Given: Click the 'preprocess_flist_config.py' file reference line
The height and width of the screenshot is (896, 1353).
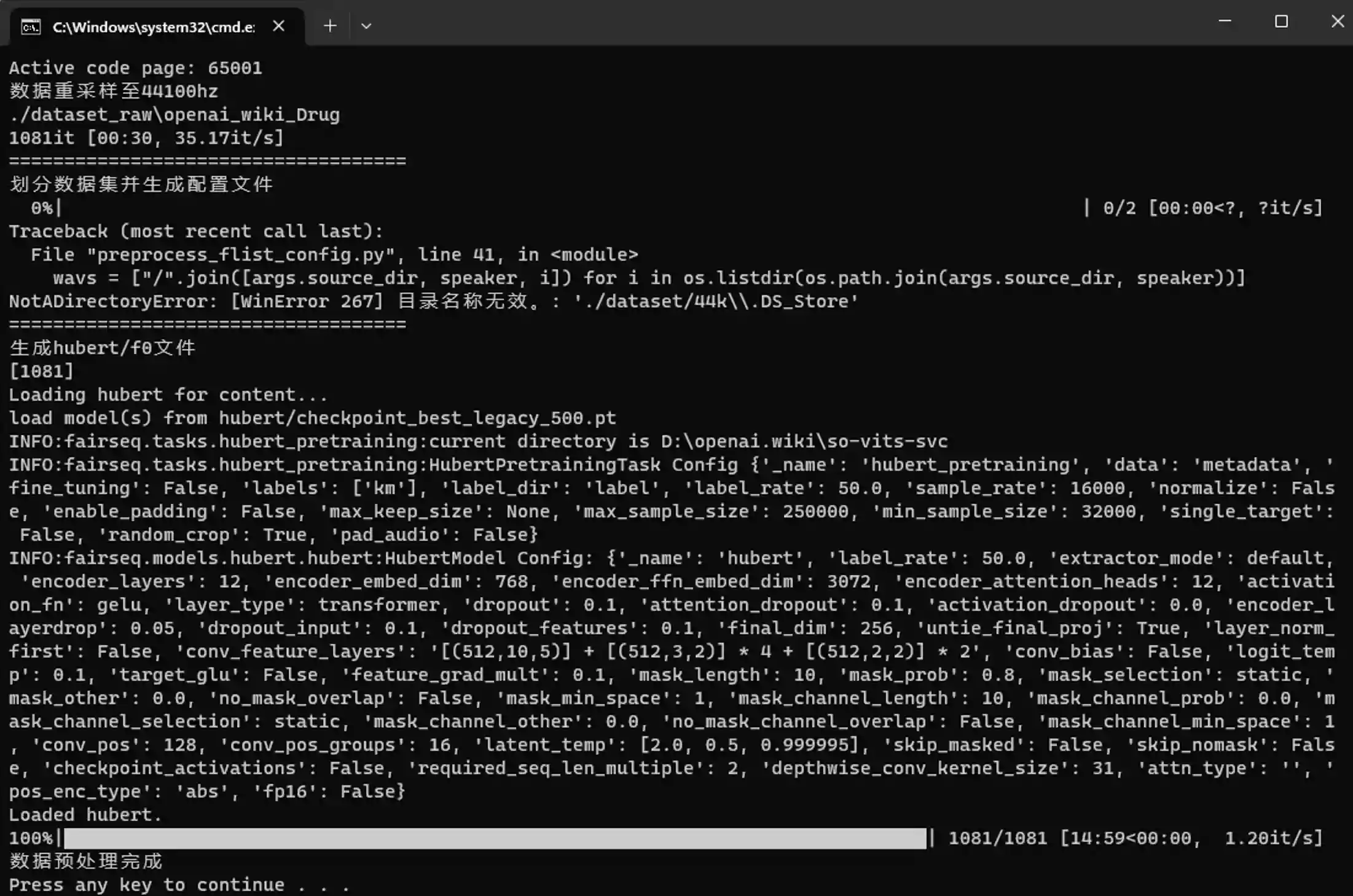Looking at the screenshot, I should 334,255.
